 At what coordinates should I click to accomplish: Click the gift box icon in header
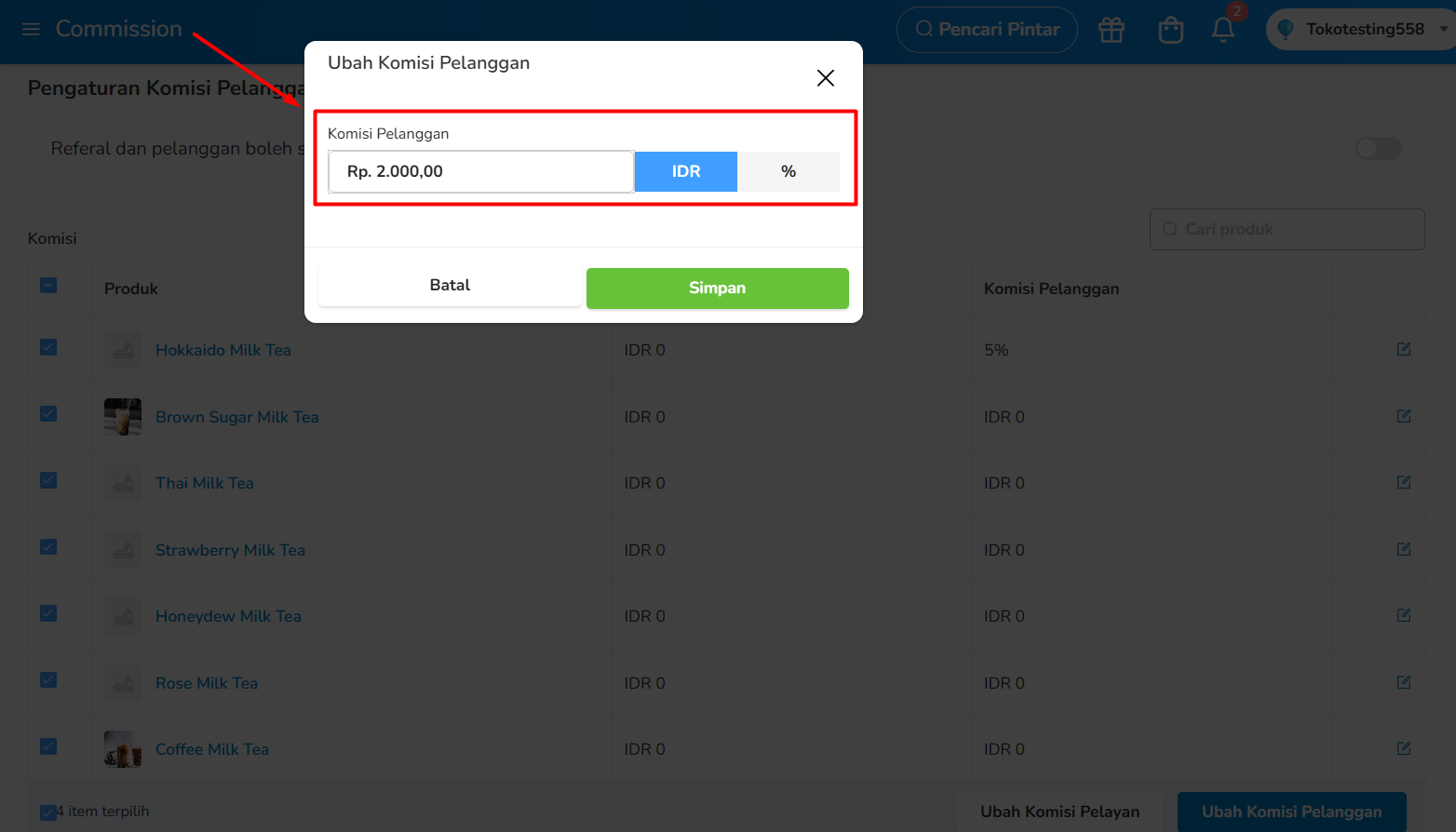coord(1112,30)
